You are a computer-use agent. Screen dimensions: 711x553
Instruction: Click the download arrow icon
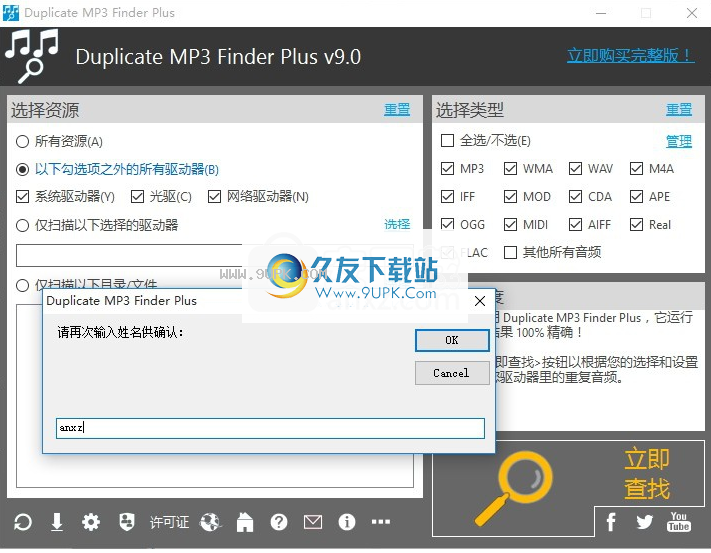pos(57,522)
